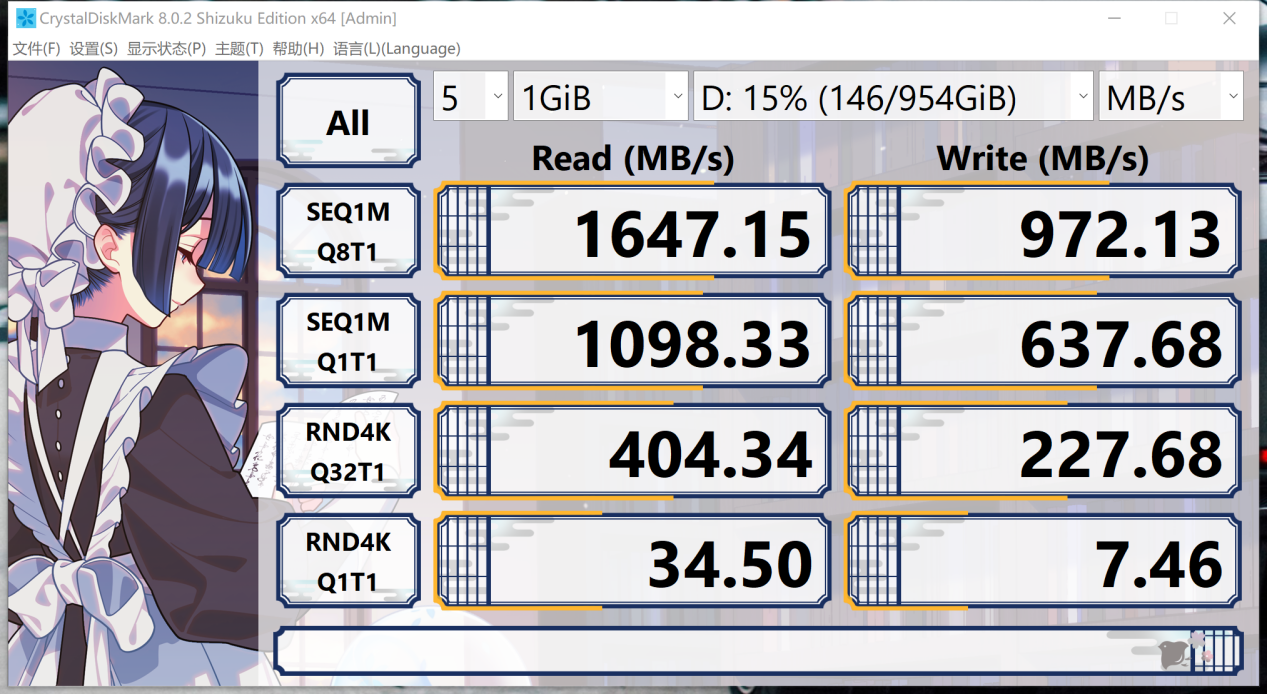Click the 1098.33 read result
This screenshot has height=694, width=1267.
point(633,341)
